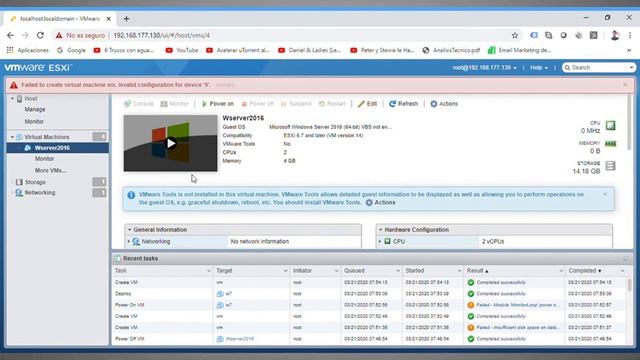The width and height of the screenshot is (640, 360).
Task: Open the Email Marketing bookmark
Action: click(x=520, y=50)
